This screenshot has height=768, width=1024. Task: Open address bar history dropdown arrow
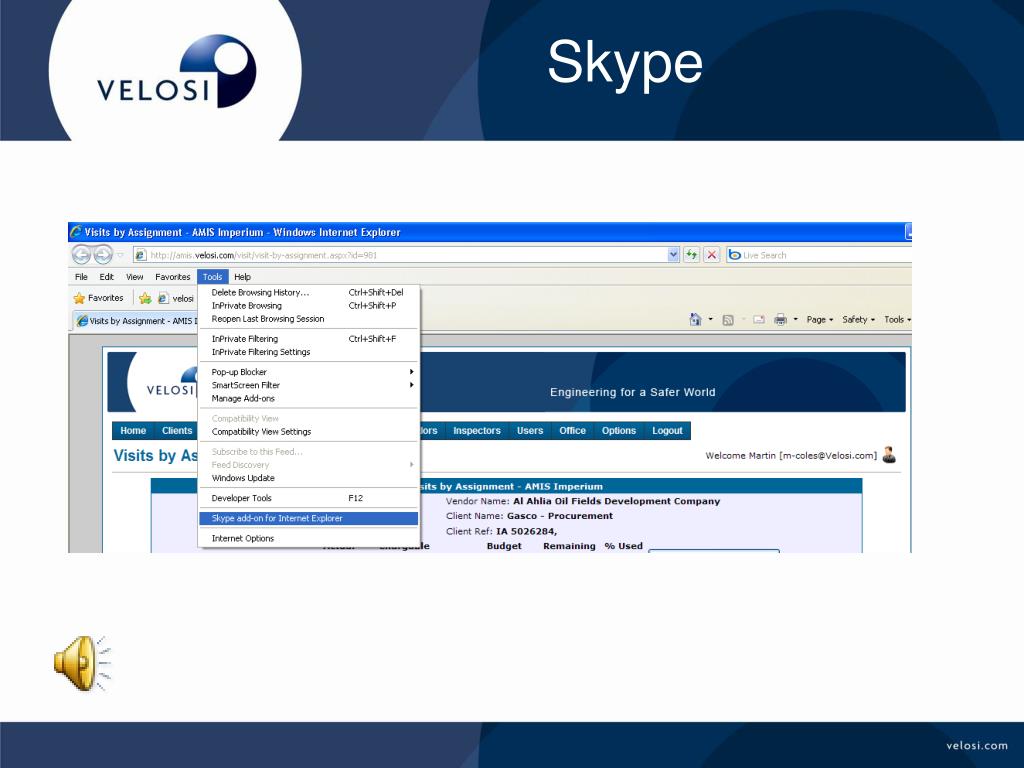(673, 255)
